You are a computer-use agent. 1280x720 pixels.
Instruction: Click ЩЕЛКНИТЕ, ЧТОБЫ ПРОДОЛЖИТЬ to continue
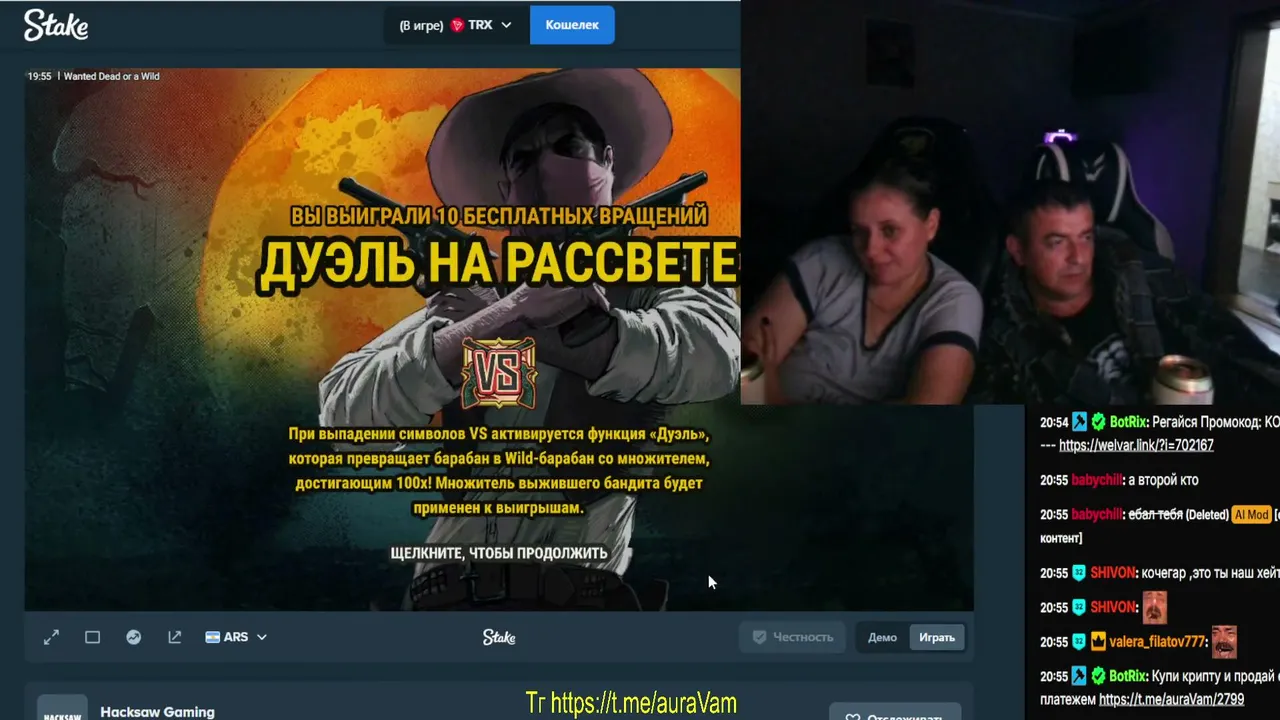point(499,553)
